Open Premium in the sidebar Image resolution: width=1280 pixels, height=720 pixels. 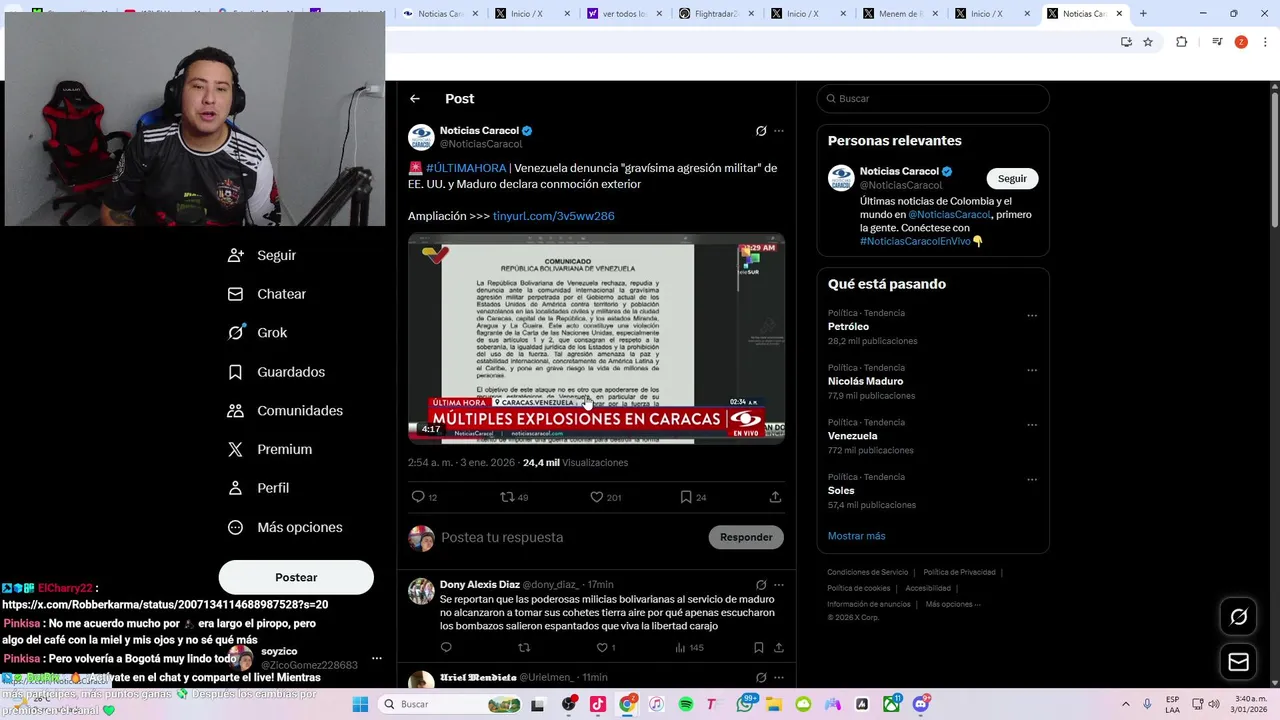point(270,450)
